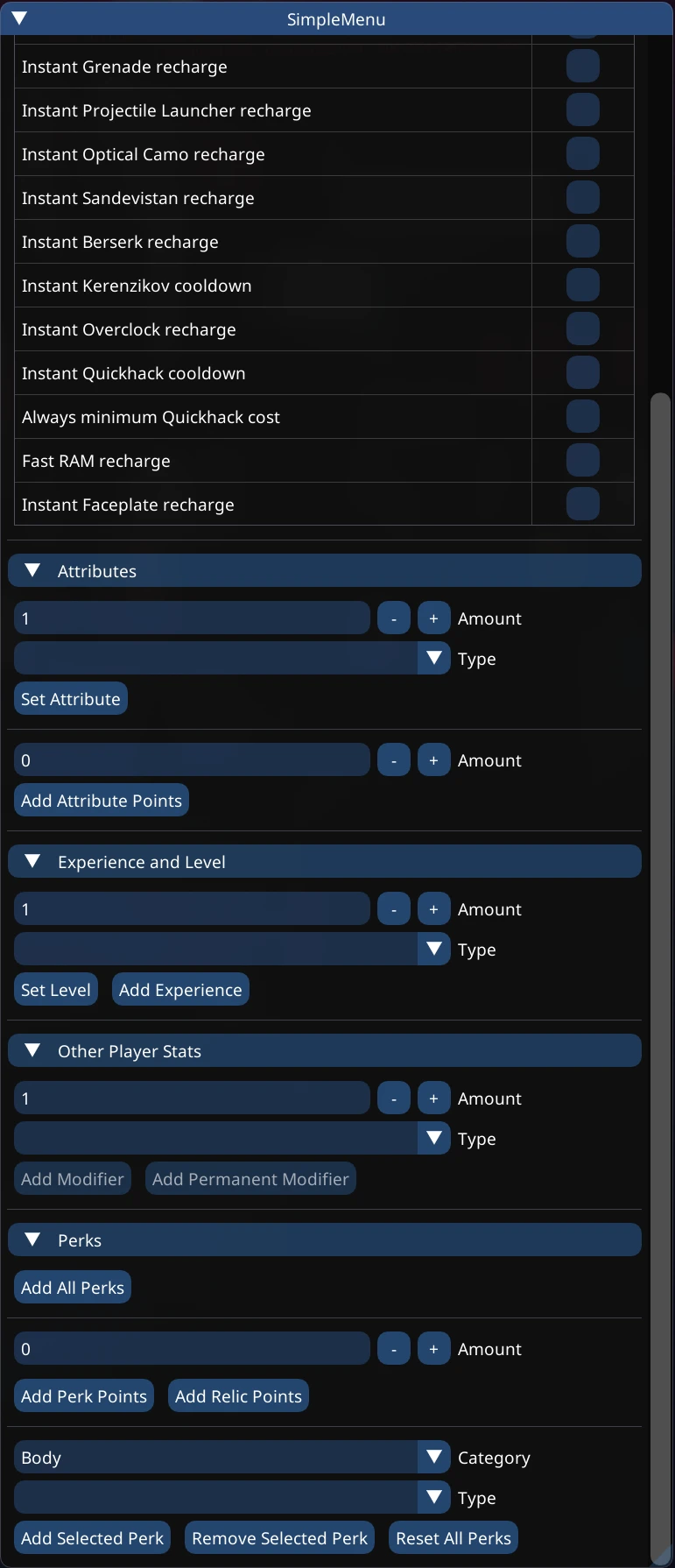The width and height of the screenshot is (675, 1568).
Task: Open the attribute Type dropdown
Action: point(432,658)
